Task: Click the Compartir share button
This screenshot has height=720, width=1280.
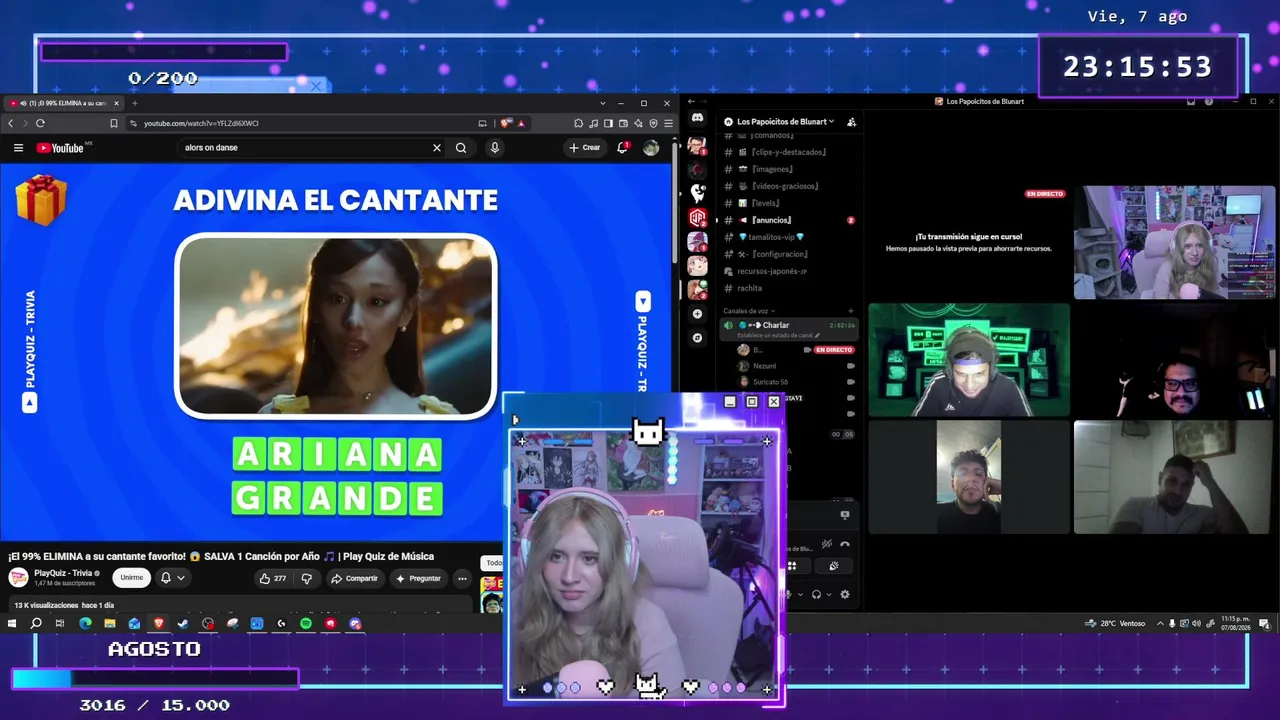Action: pyautogui.click(x=355, y=578)
